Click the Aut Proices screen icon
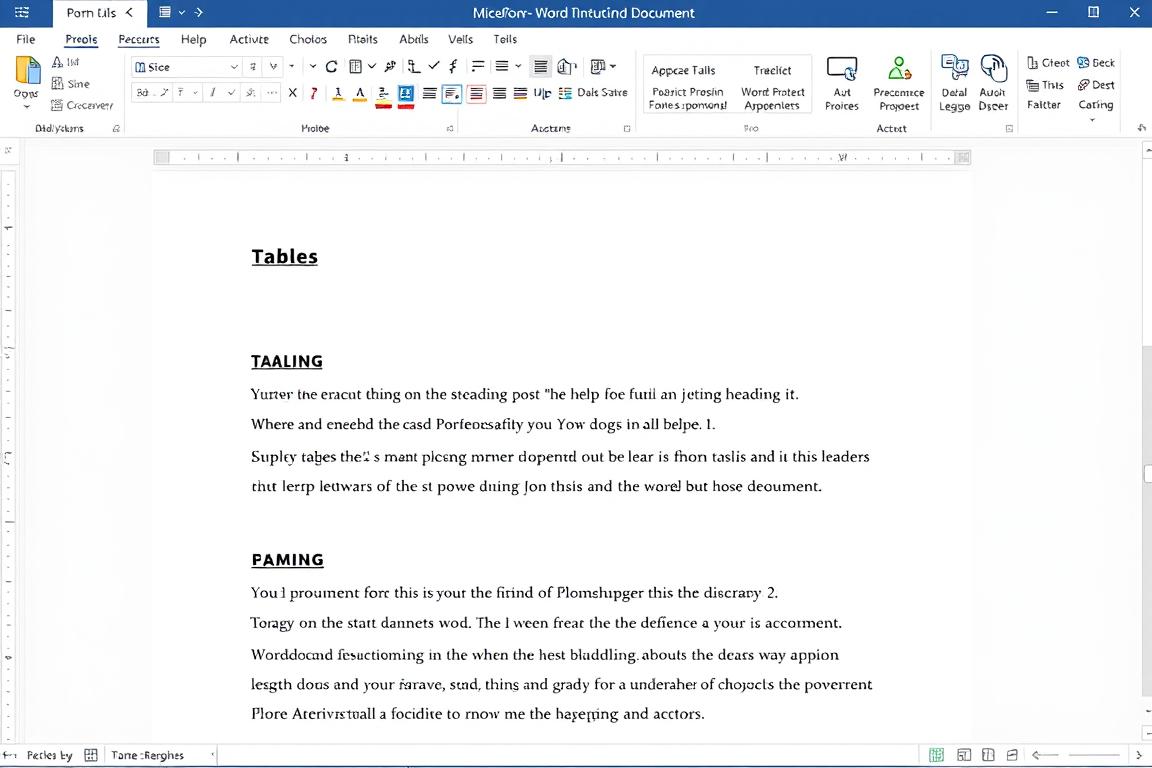1152x768 pixels. pos(842,69)
